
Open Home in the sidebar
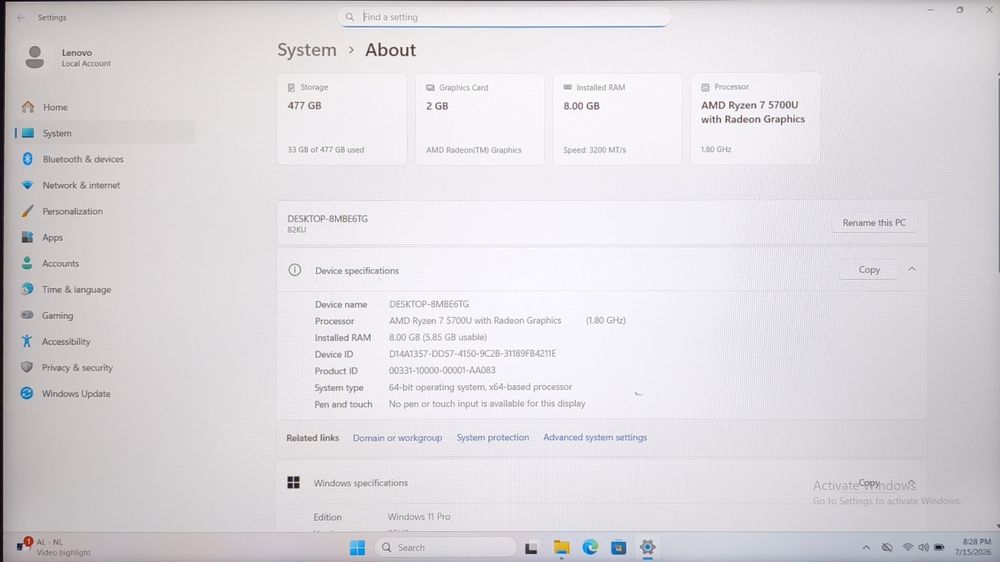[105, 107]
